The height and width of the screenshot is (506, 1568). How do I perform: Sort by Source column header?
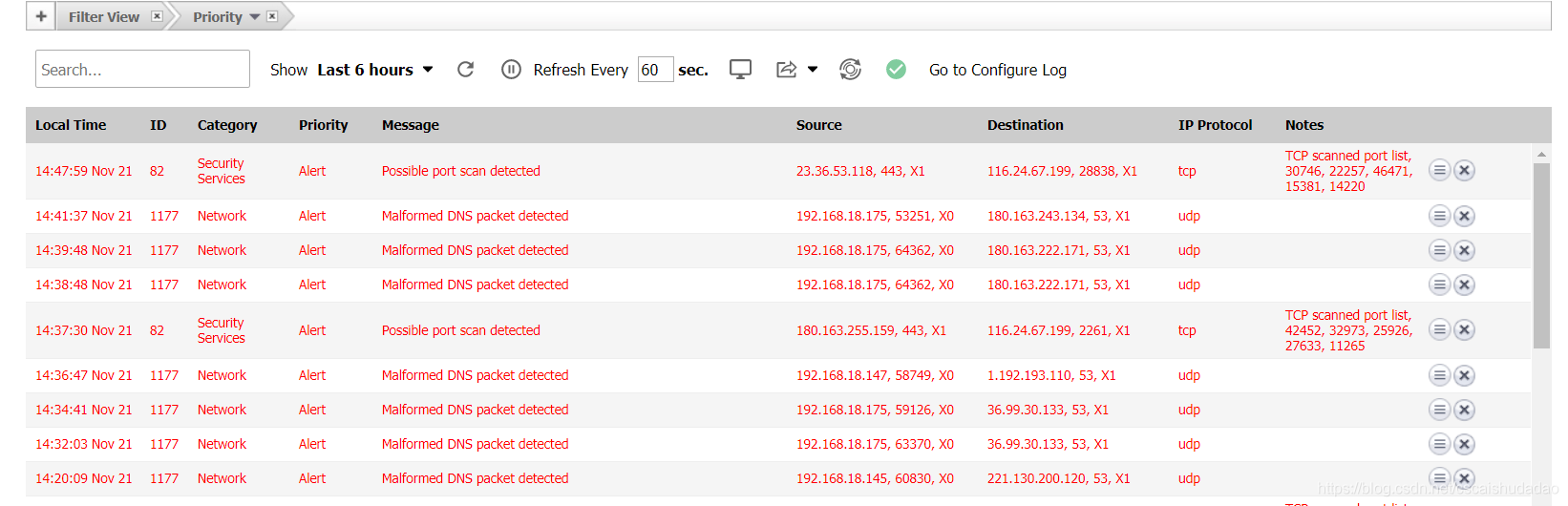pyautogui.click(x=819, y=125)
